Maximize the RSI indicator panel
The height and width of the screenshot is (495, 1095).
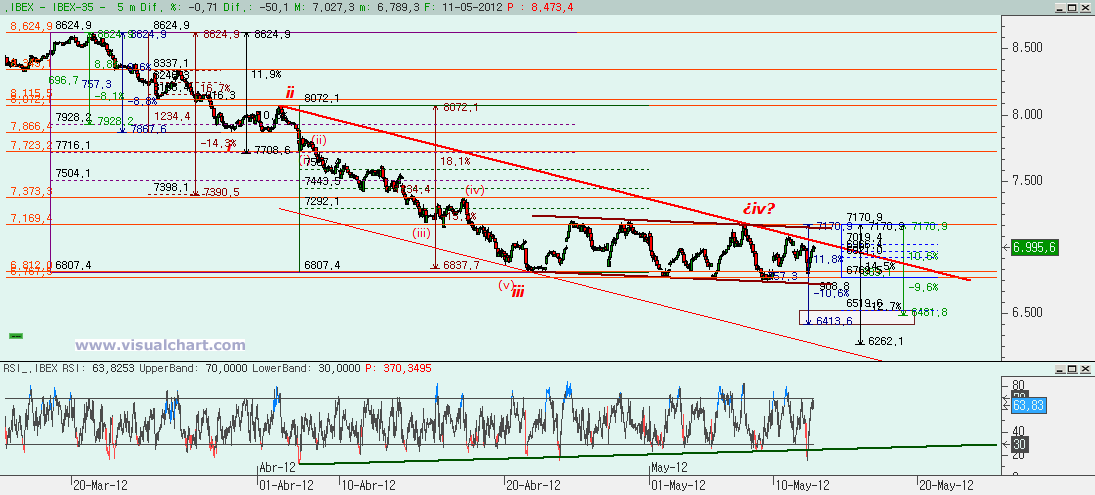pos(1074,368)
